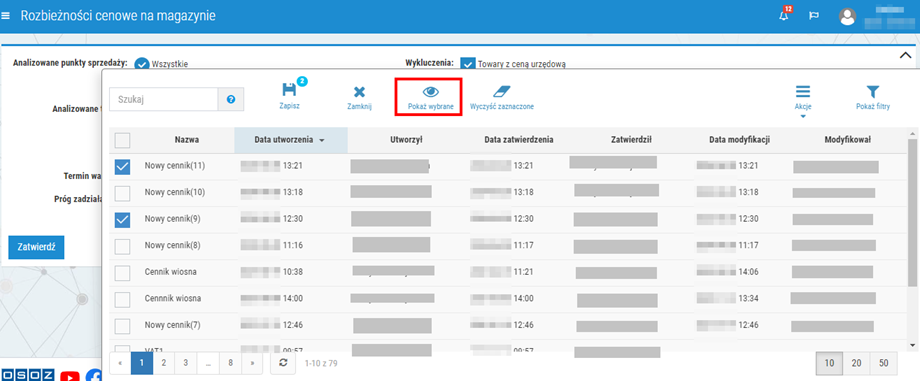Screen dimensions: 920x381
Task: Show 10 rows per page
Action: [x=830, y=363]
